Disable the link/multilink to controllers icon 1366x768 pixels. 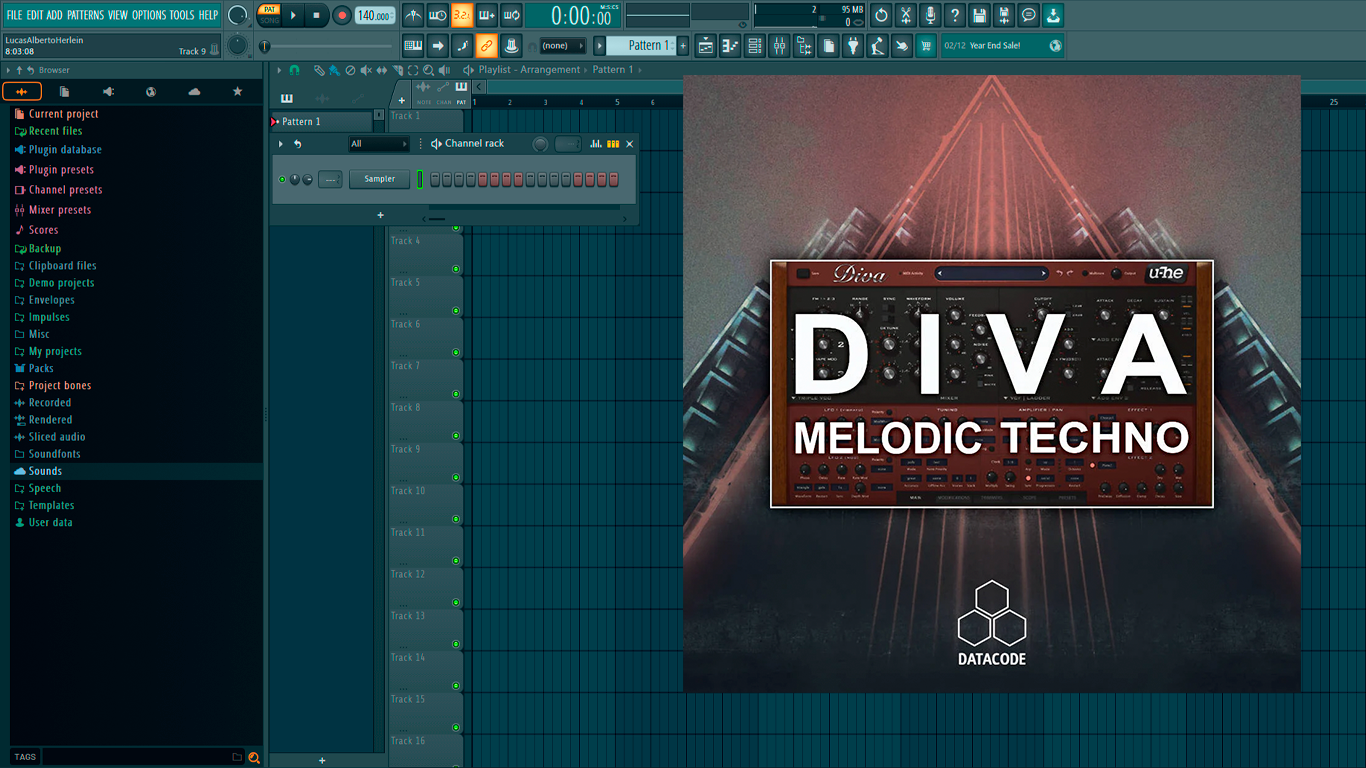point(487,45)
